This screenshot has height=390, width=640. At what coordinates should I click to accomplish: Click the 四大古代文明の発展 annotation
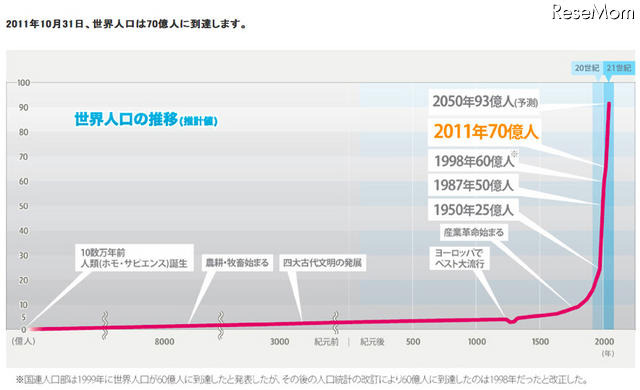(x=322, y=263)
